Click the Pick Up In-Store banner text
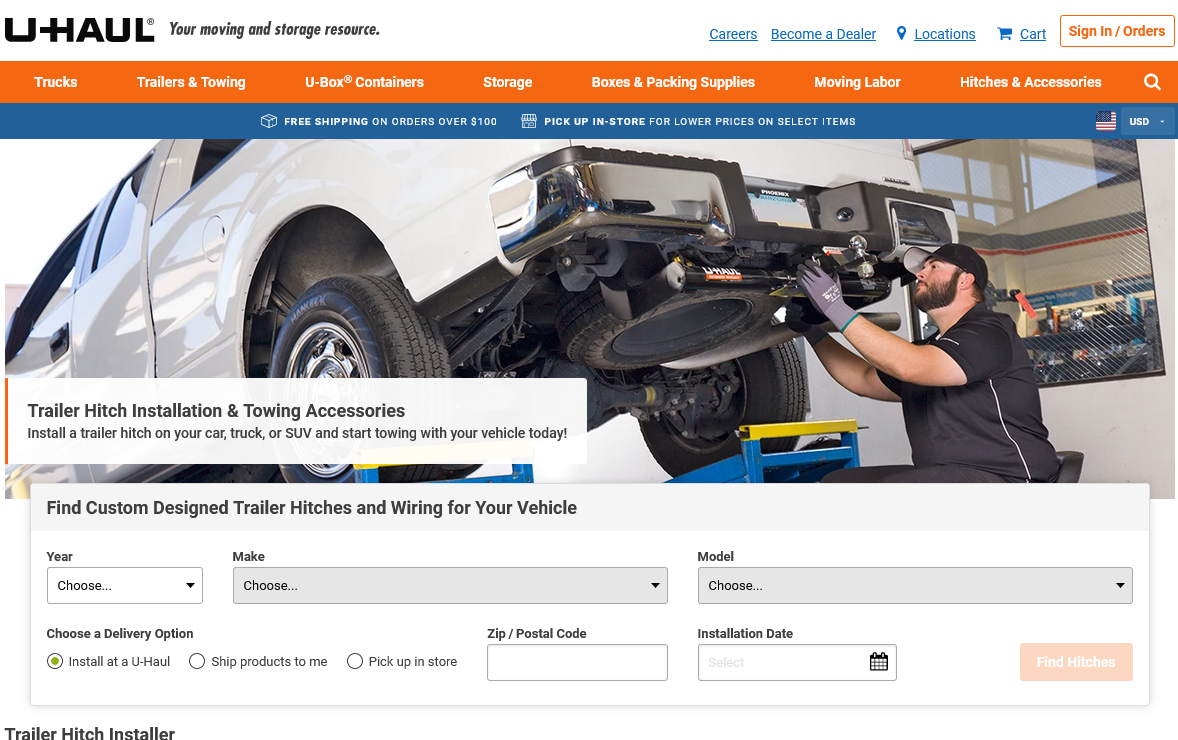This screenshot has width=1178, height=740. tap(699, 121)
